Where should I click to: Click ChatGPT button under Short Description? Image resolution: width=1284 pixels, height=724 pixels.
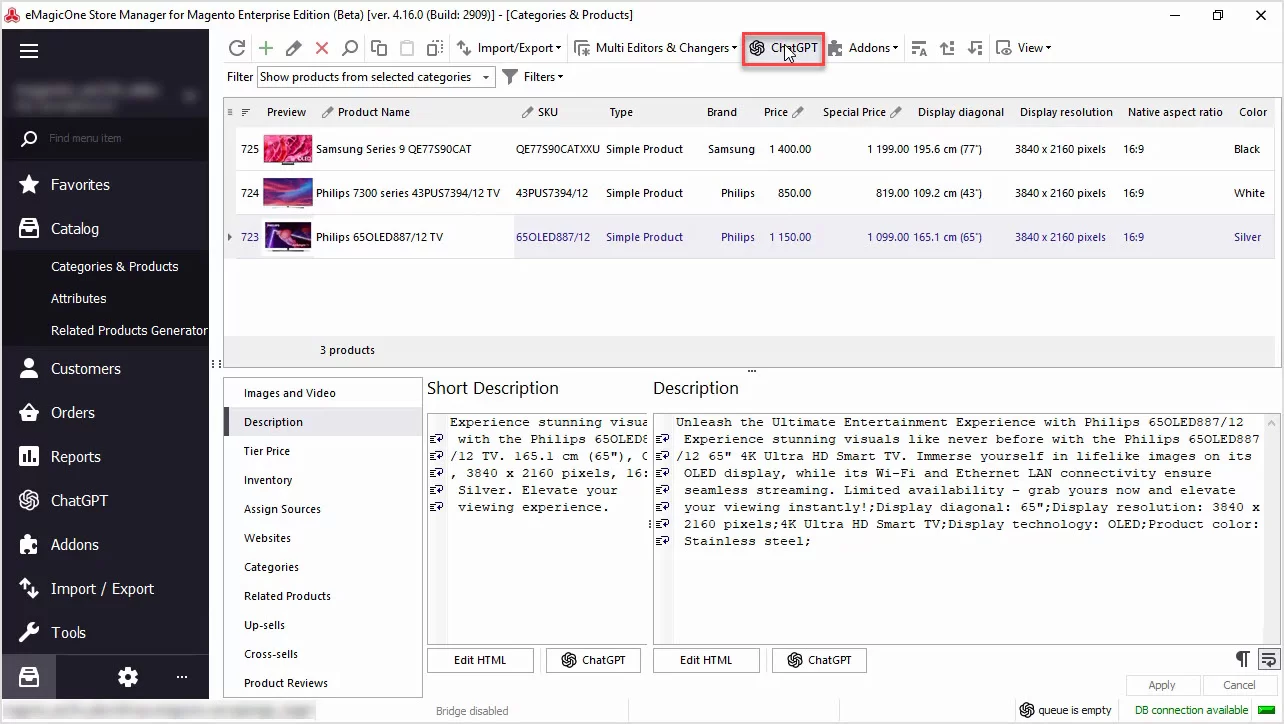[x=593, y=660]
